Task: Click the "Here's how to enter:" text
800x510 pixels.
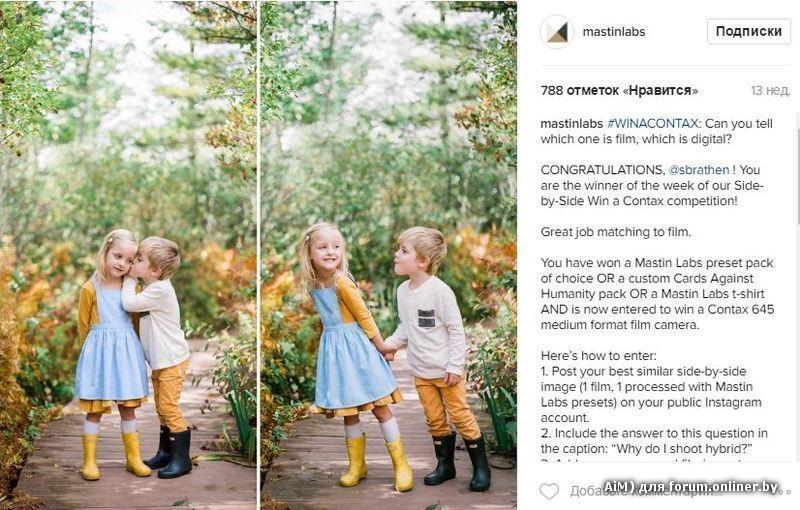Action: point(598,355)
